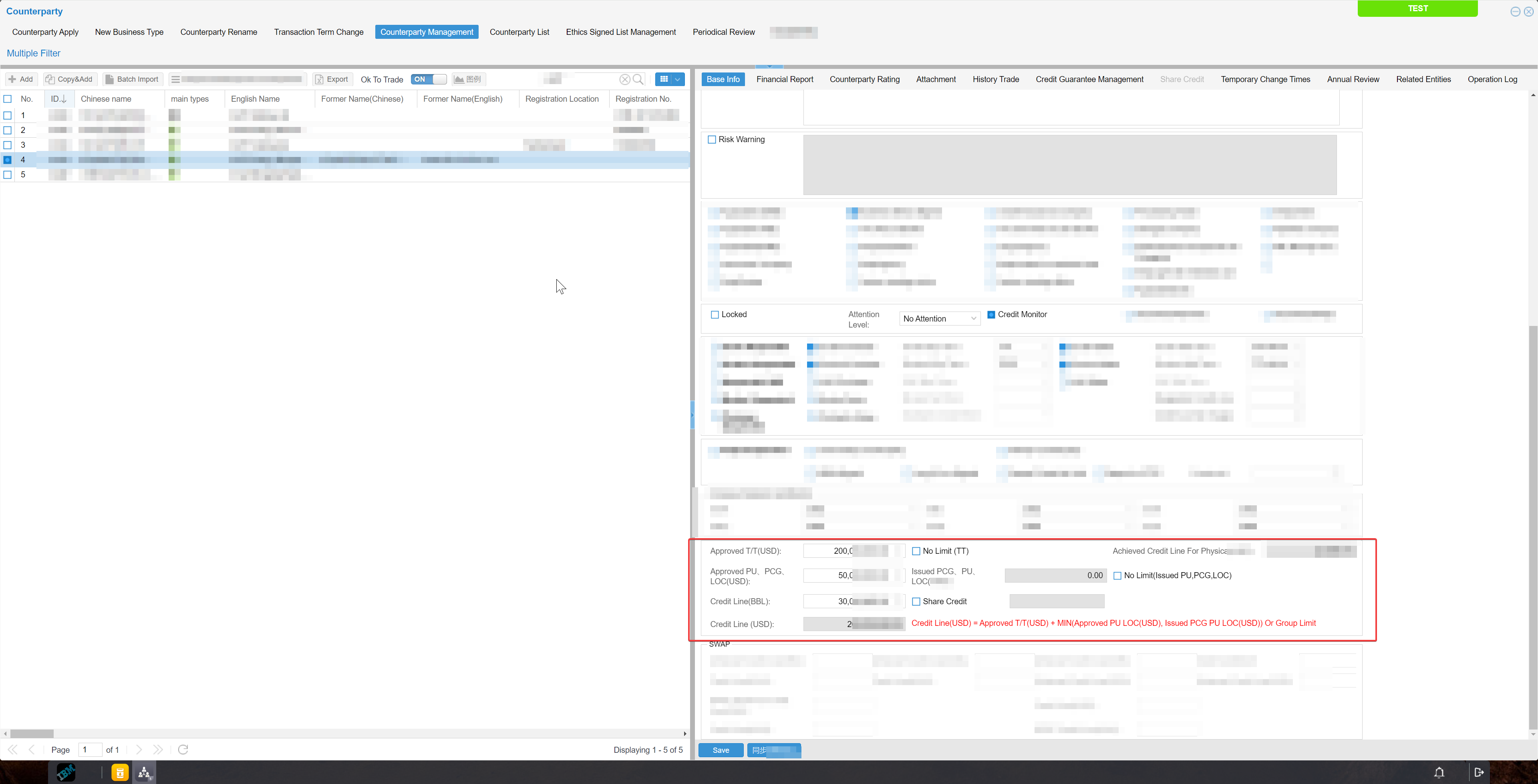Go to the next page of results
Image resolution: width=1538 pixels, height=784 pixels.
coord(139,750)
